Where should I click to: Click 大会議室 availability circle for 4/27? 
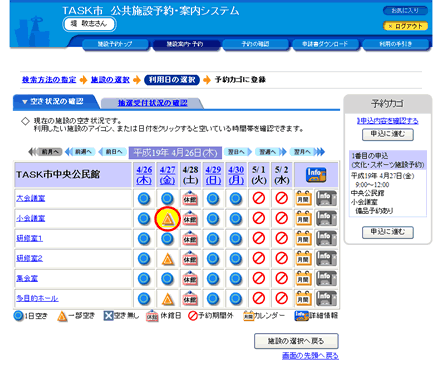[x=167, y=199]
